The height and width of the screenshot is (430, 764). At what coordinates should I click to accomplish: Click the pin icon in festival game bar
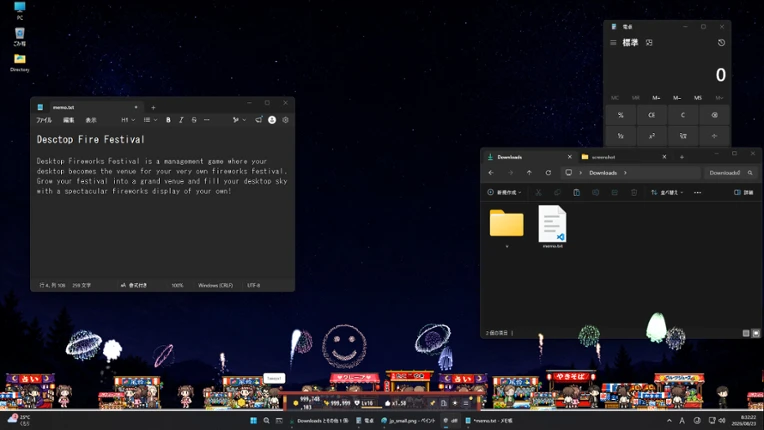point(432,403)
